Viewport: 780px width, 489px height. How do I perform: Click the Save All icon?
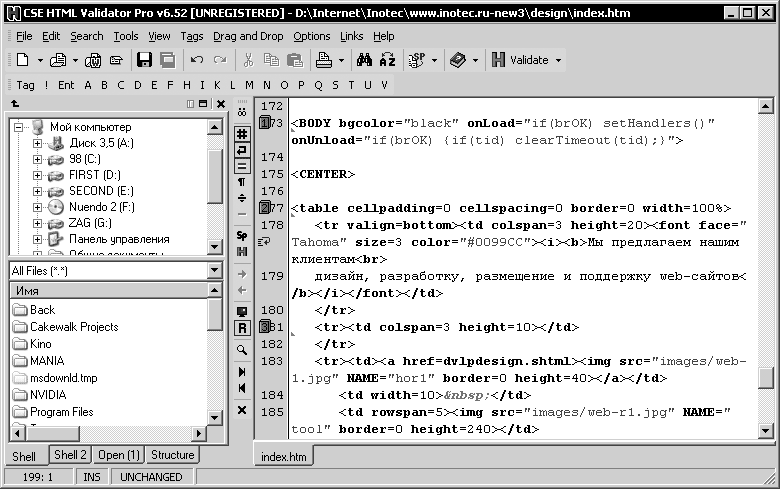(x=168, y=60)
